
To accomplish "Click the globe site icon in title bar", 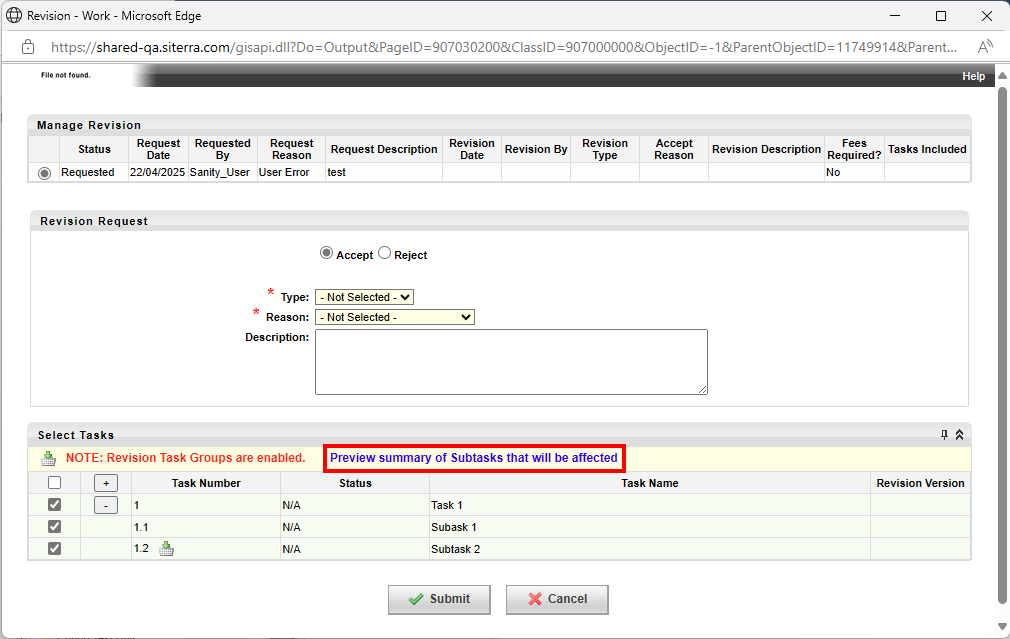I will click(x=14, y=15).
